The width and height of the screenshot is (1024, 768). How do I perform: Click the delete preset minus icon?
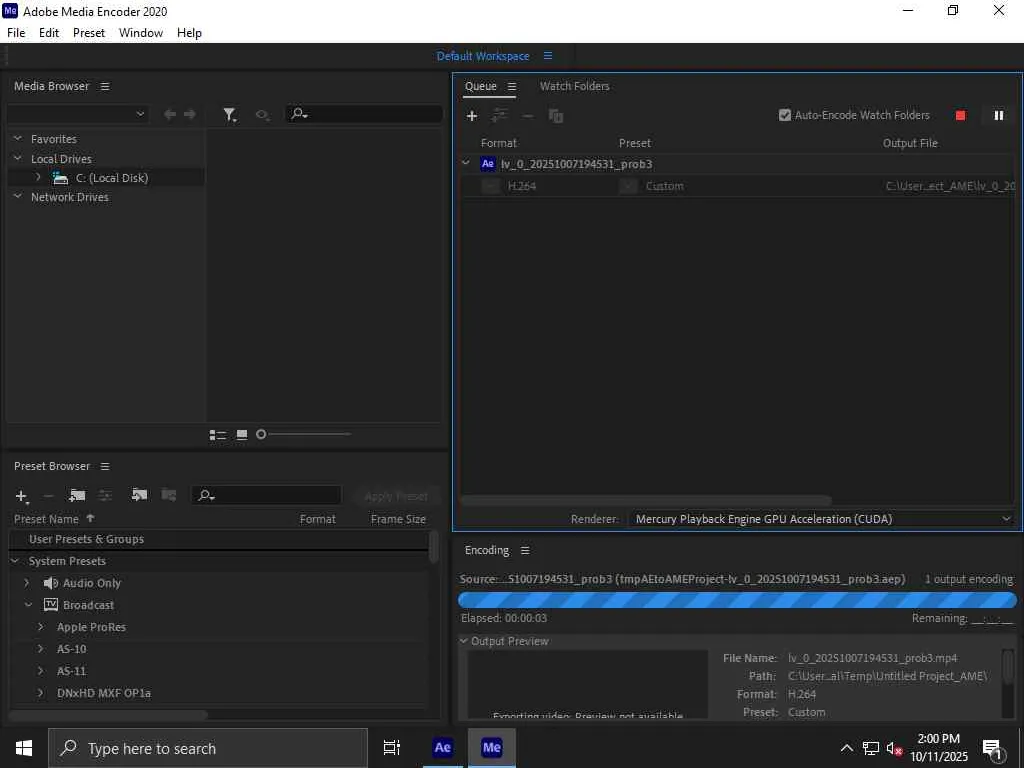pyautogui.click(x=48, y=496)
